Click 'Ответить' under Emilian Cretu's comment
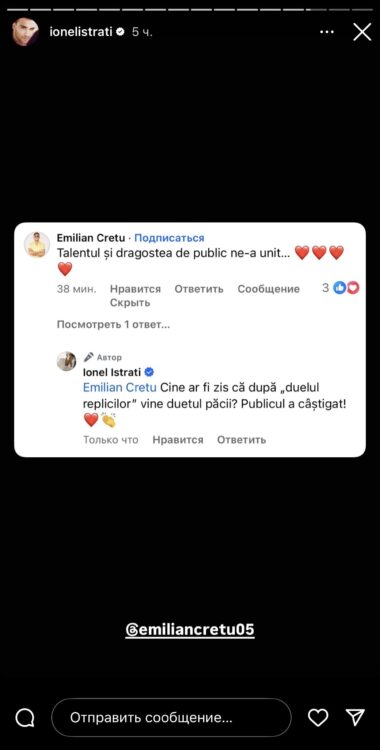This screenshot has width=380, height=750. tap(199, 289)
